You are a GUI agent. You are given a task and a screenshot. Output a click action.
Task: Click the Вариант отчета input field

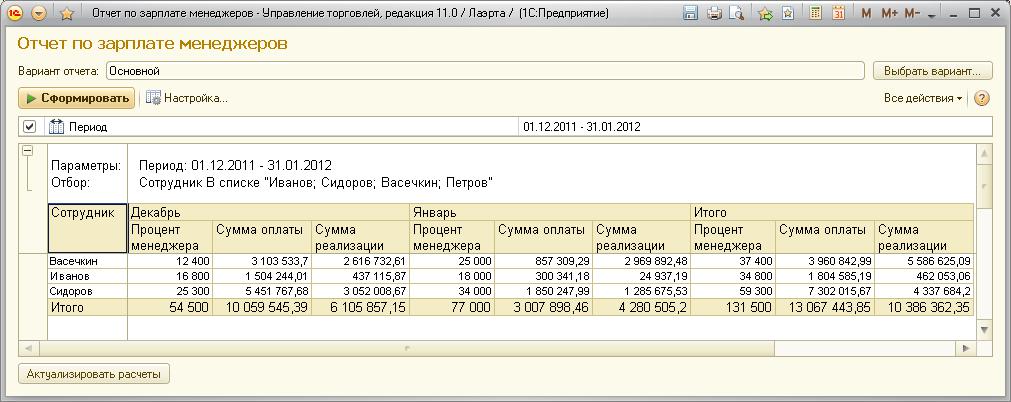tap(485, 71)
